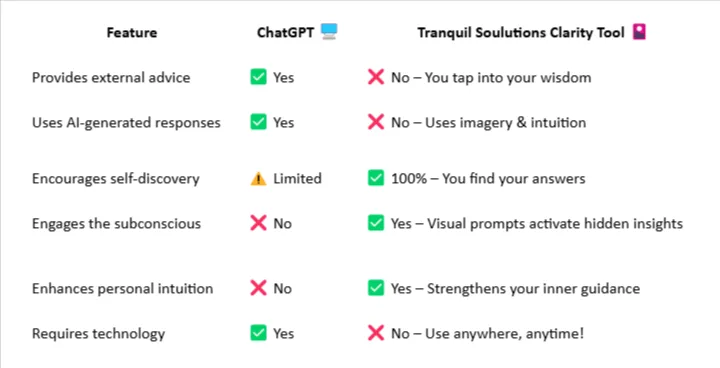720x368 pixels.
Task: Click the green checkmark for Provides external advice
Action: [259, 77]
